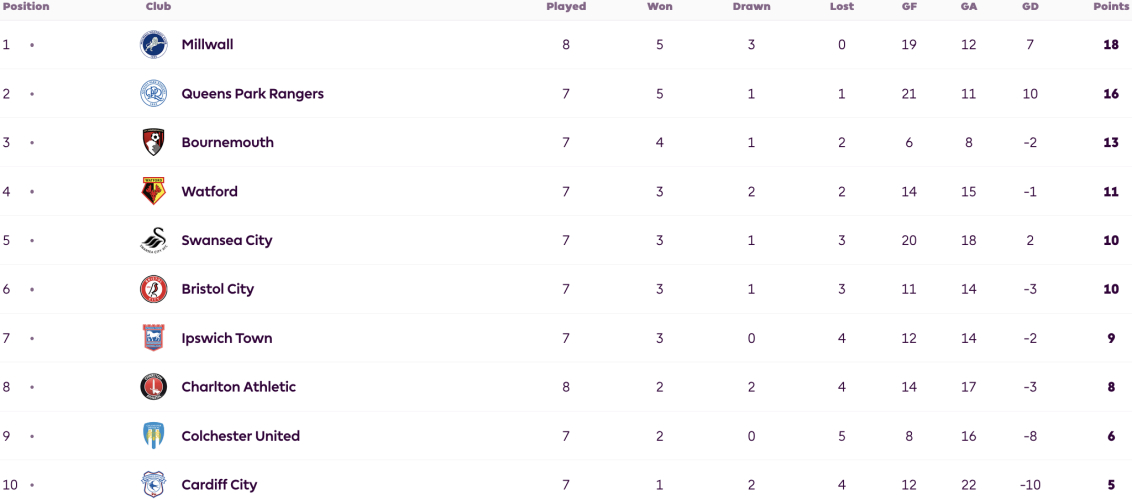Click the Queens Park Rangers crest

(x=153, y=94)
